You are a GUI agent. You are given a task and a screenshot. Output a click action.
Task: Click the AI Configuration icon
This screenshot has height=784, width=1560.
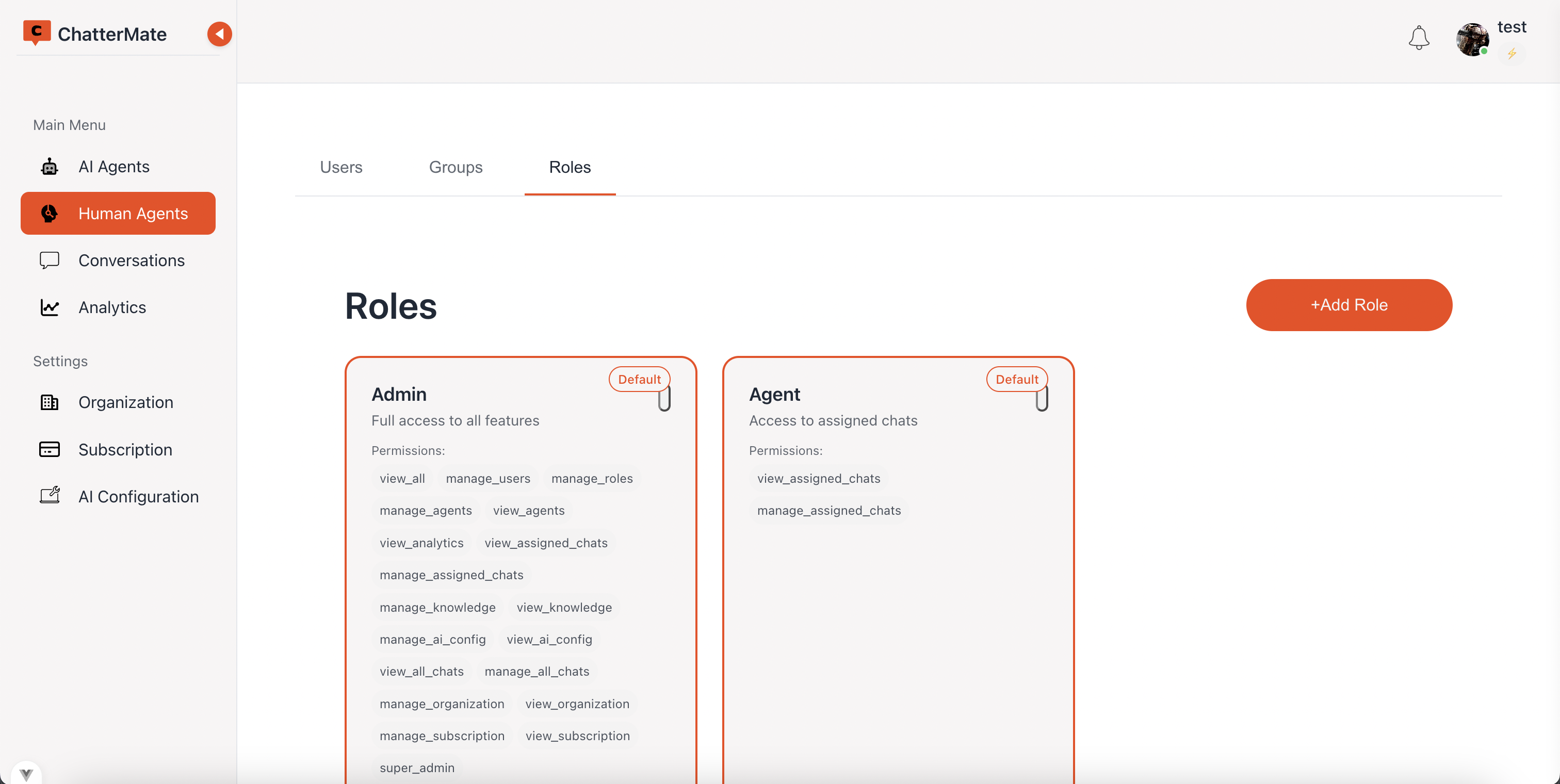coord(50,495)
